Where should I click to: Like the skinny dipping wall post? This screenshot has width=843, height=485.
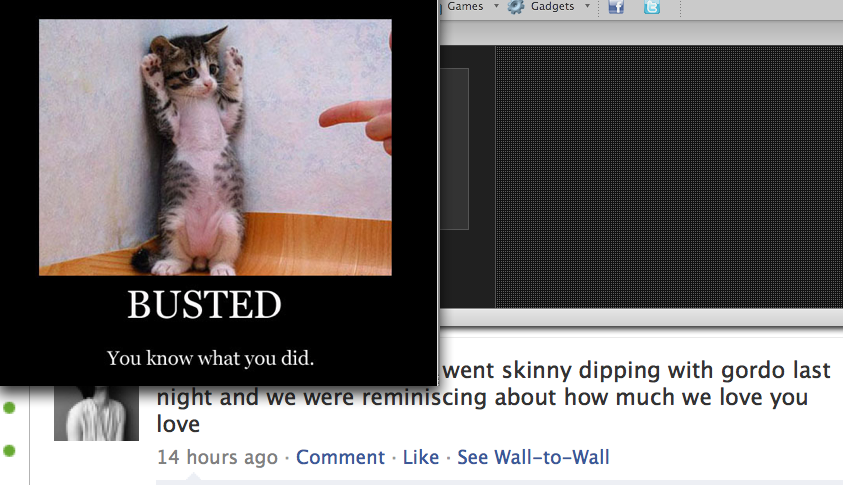tap(421, 457)
